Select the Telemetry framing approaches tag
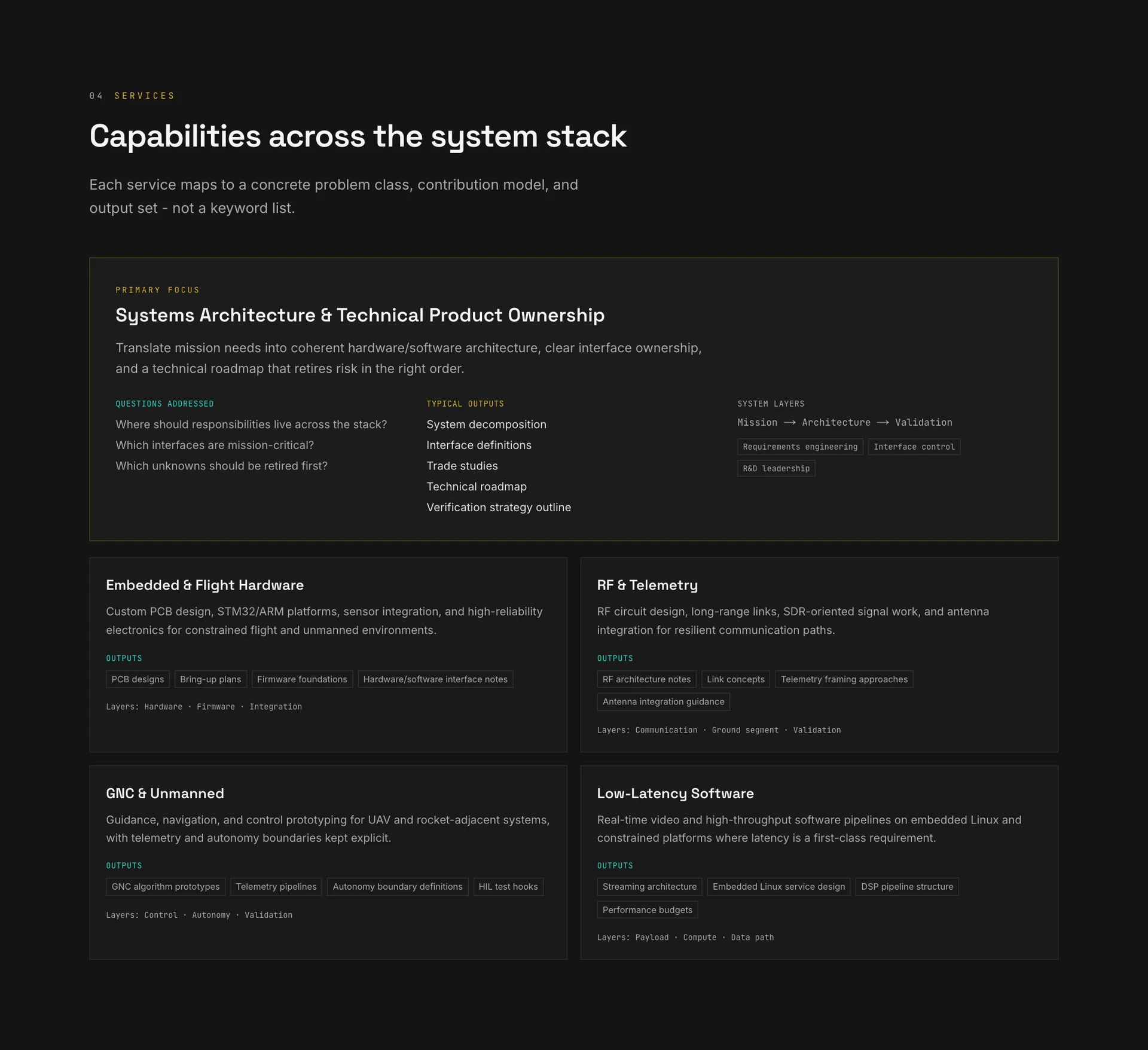Viewport: 1148px width, 1050px height. point(844,679)
